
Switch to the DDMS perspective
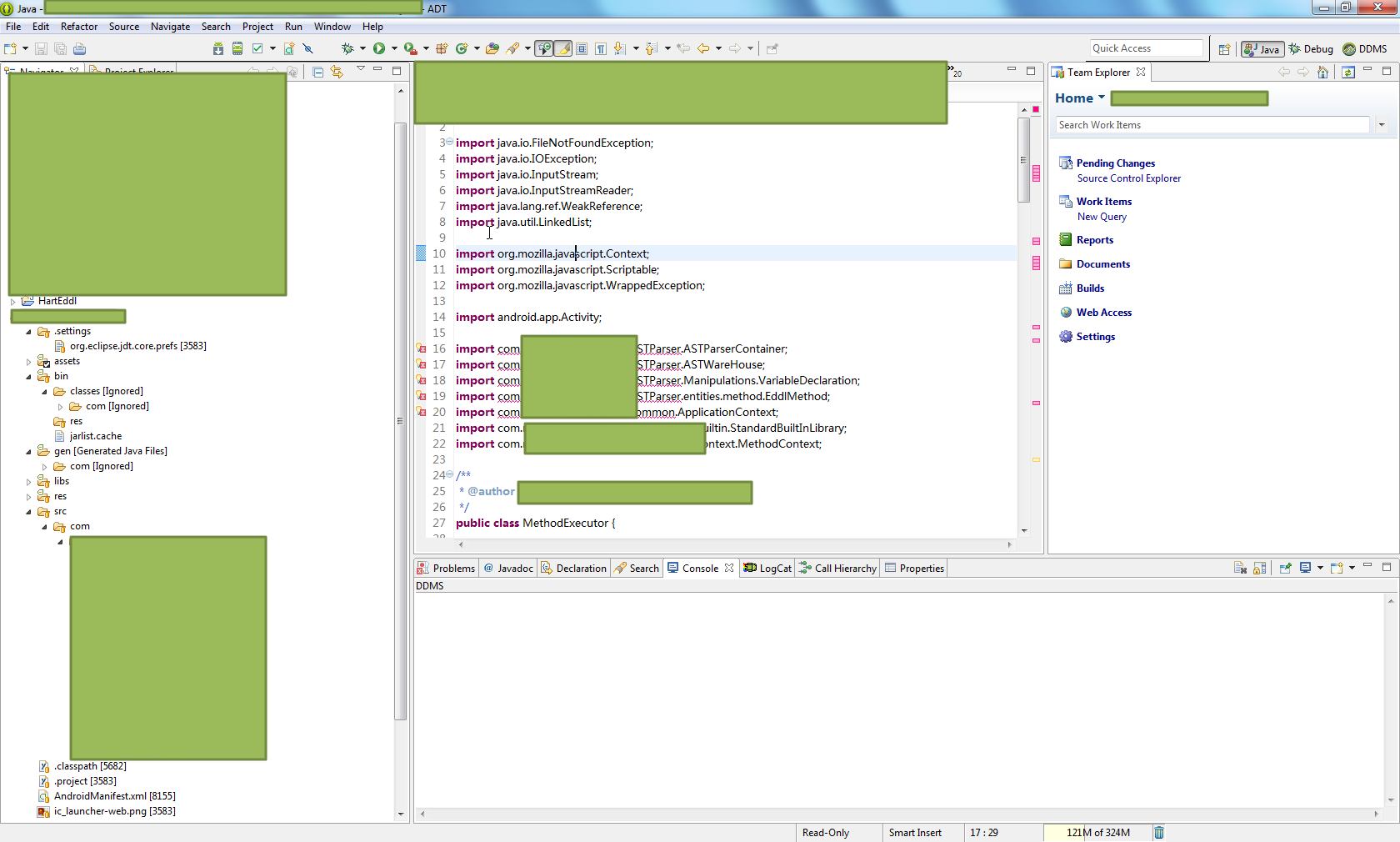point(1365,49)
